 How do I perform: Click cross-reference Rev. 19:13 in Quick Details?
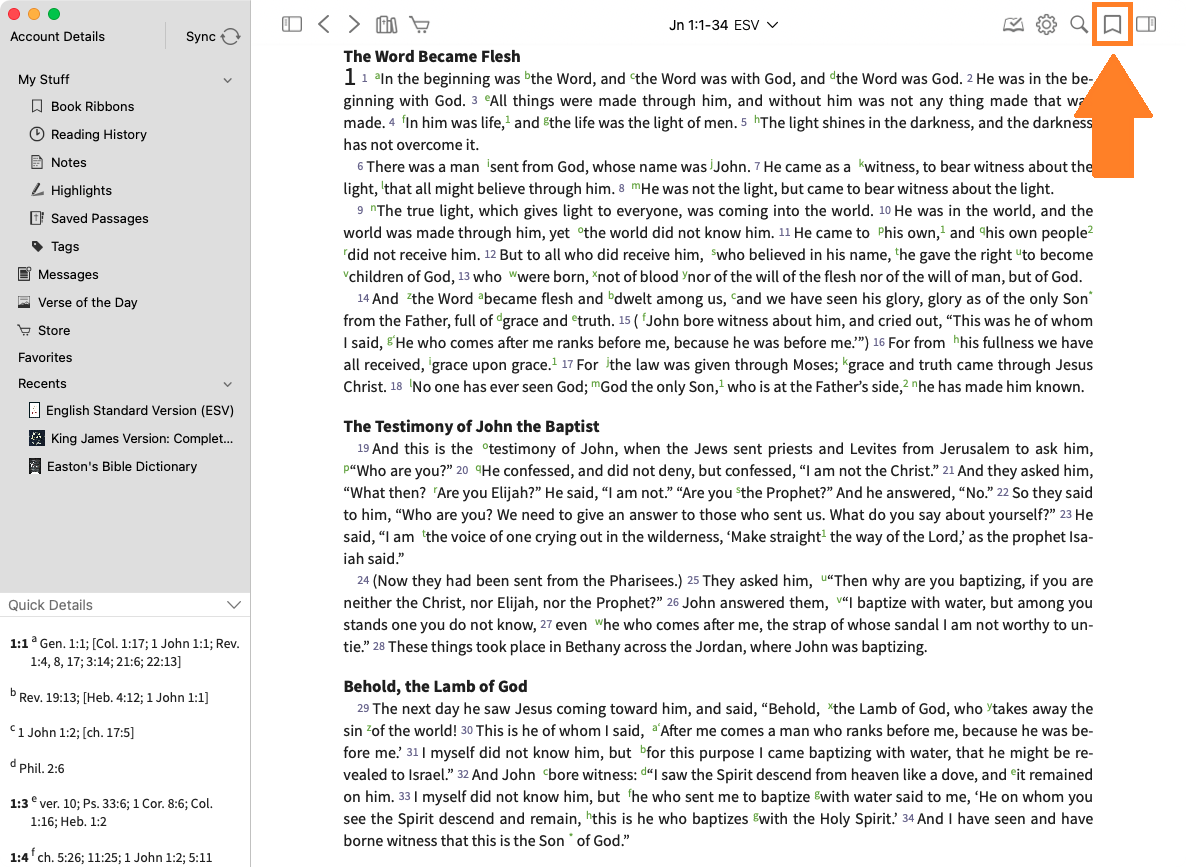point(48,697)
